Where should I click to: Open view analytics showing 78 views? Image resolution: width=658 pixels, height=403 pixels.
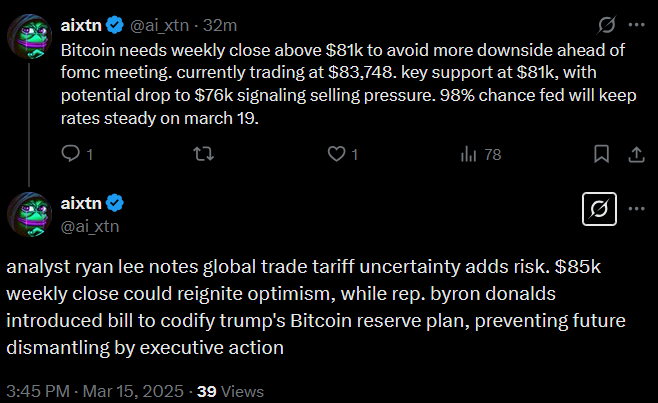[481, 154]
